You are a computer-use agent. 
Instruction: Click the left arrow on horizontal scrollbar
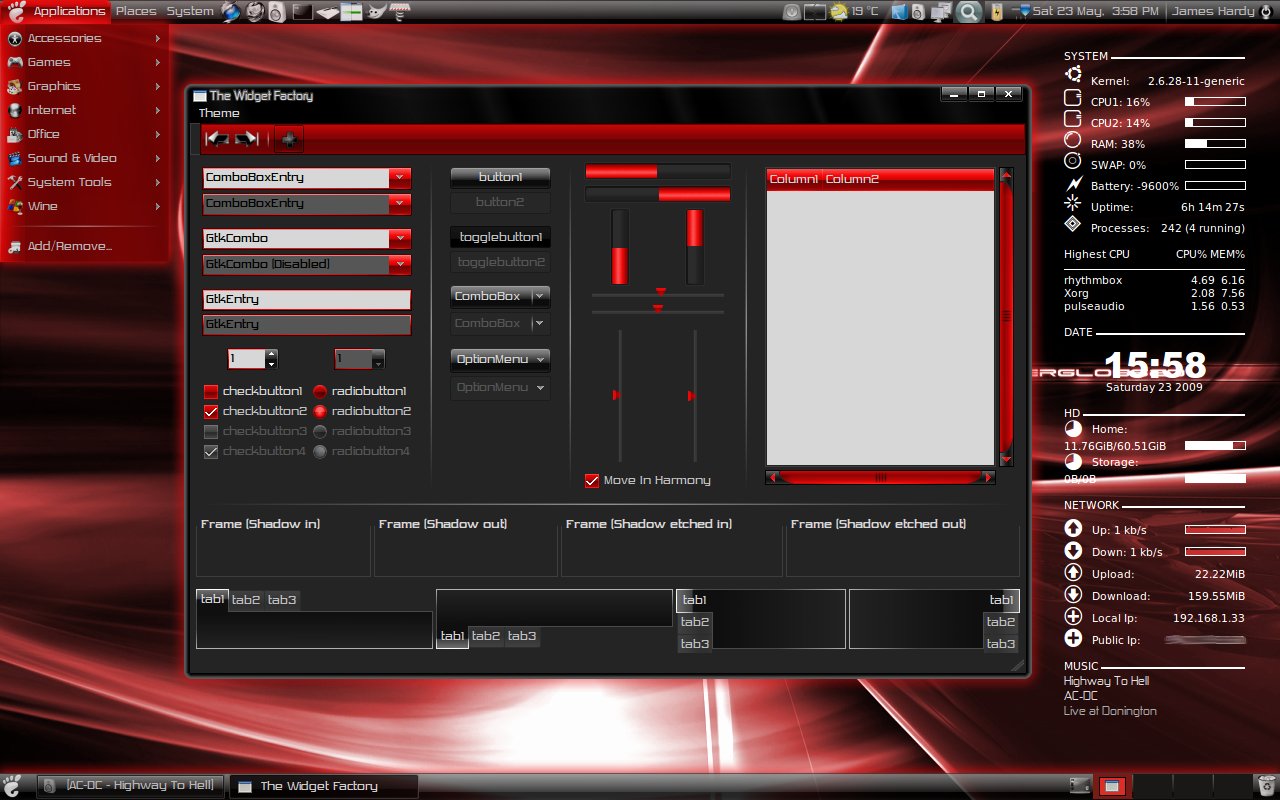(772, 478)
